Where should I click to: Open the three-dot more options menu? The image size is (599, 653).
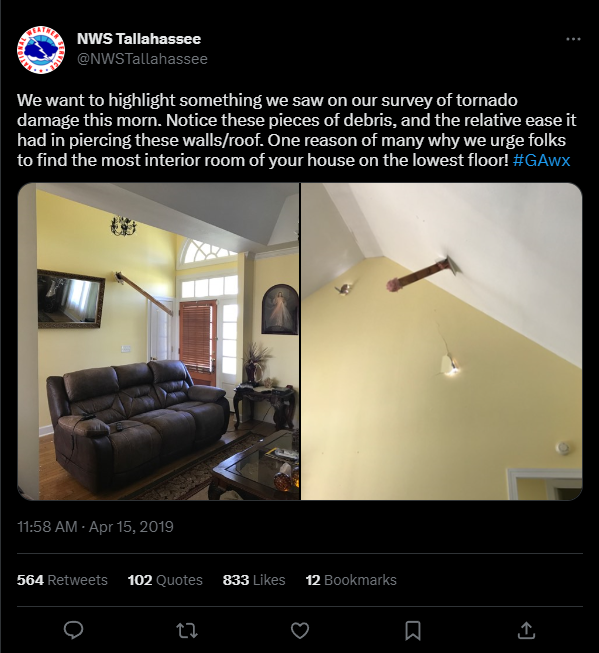coord(573,39)
